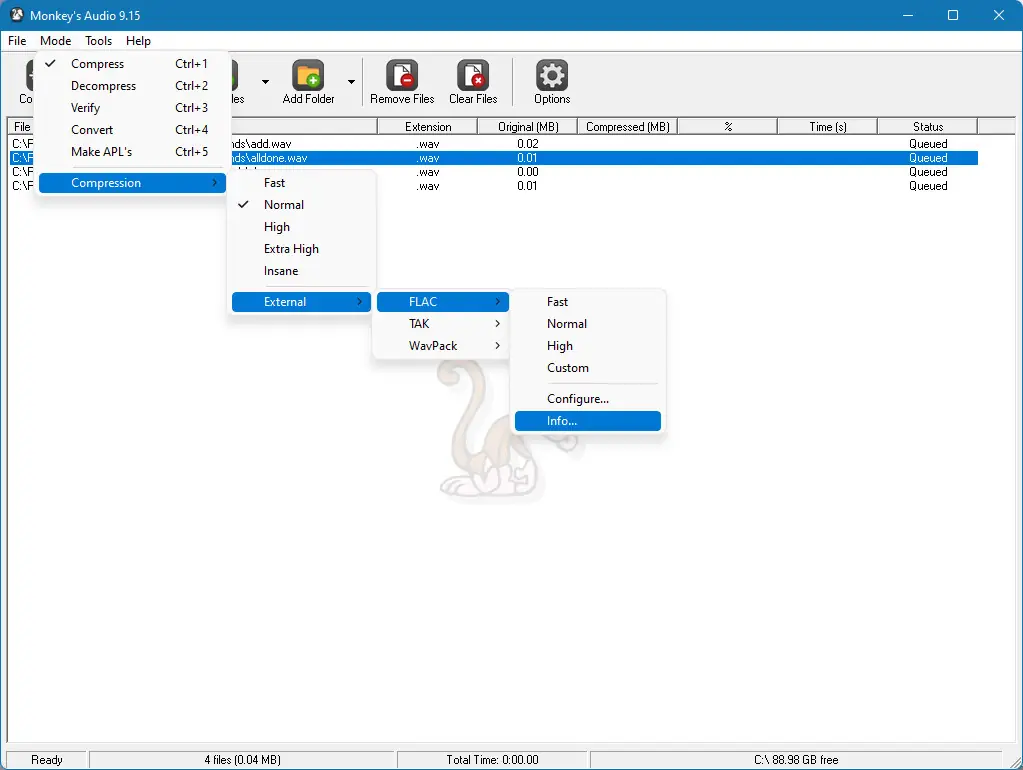Open the File menu

tap(17, 40)
